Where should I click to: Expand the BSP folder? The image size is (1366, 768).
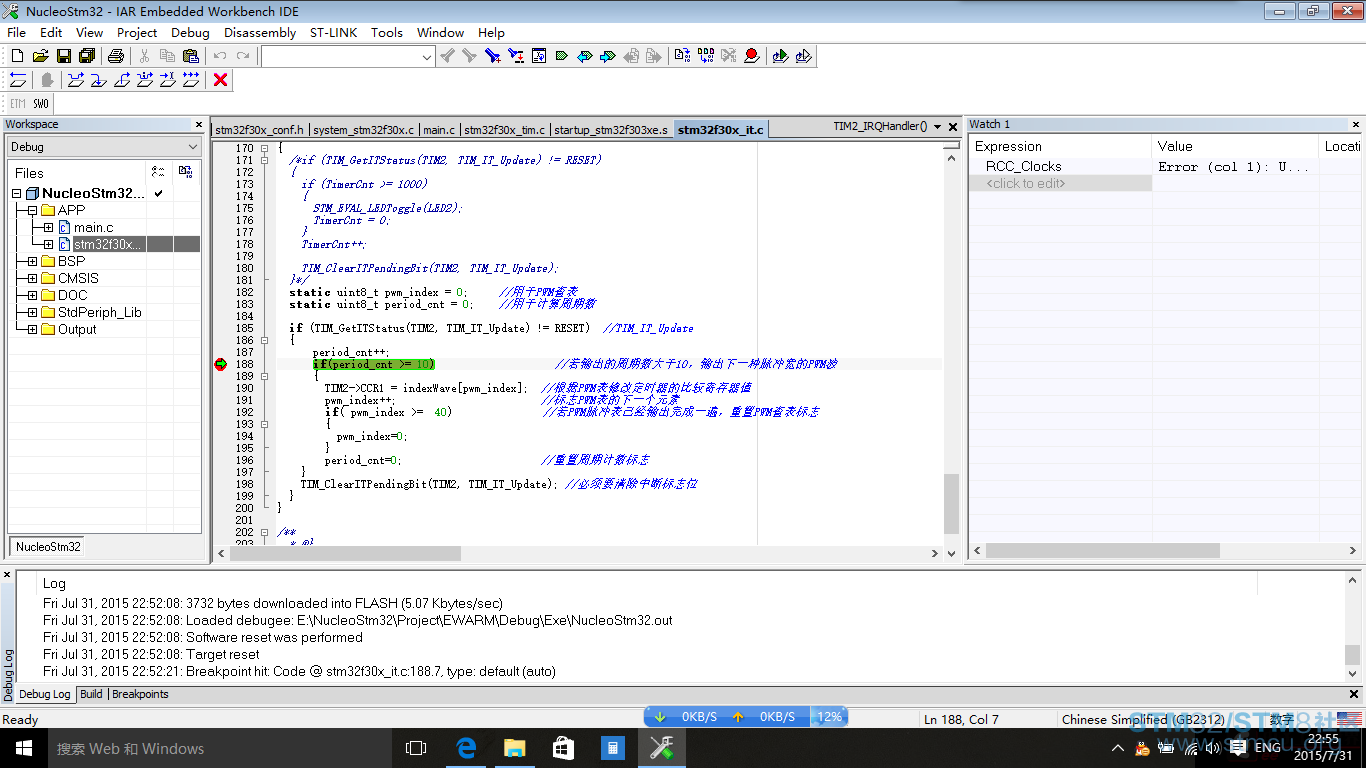(x=32, y=261)
